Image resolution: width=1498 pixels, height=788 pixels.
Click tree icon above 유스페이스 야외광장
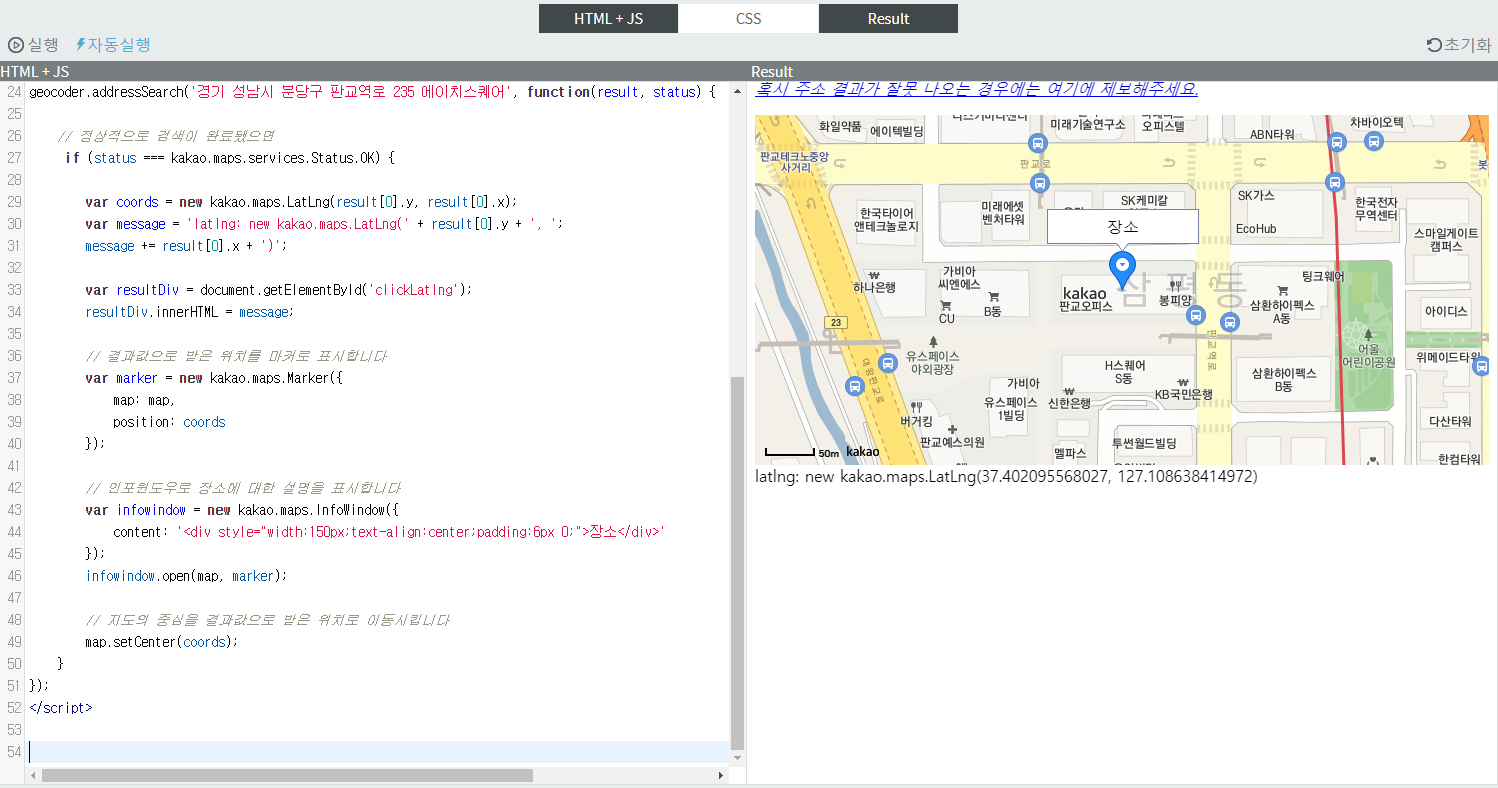[x=932, y=342]
